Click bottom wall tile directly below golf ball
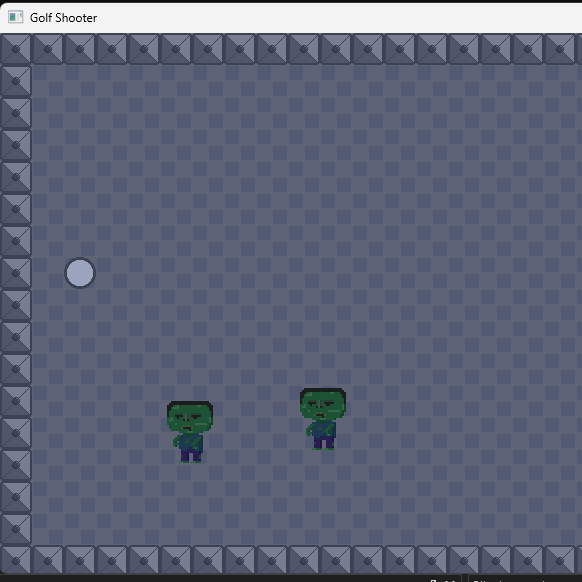 (x=80, y=560)
